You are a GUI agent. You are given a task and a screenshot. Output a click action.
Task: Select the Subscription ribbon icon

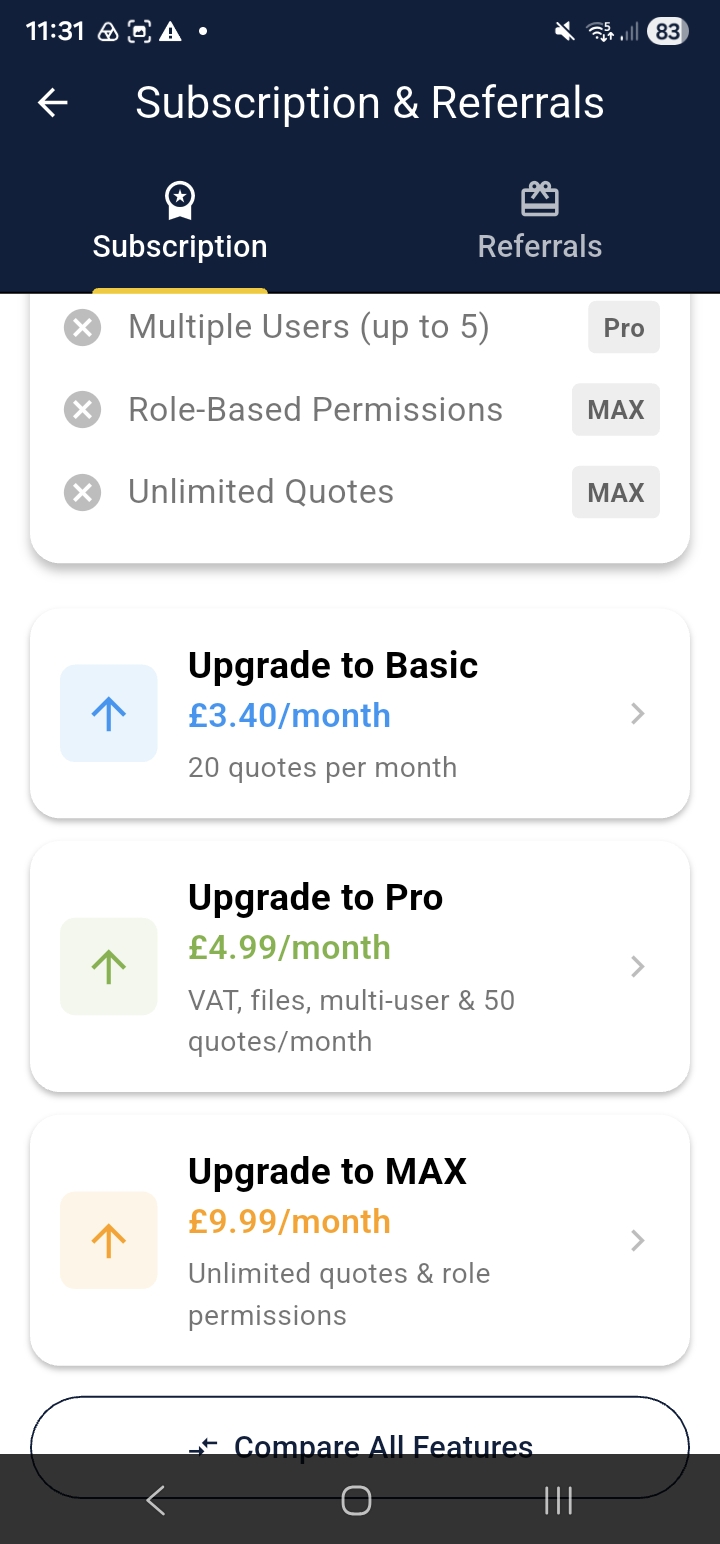click(180, 200)
